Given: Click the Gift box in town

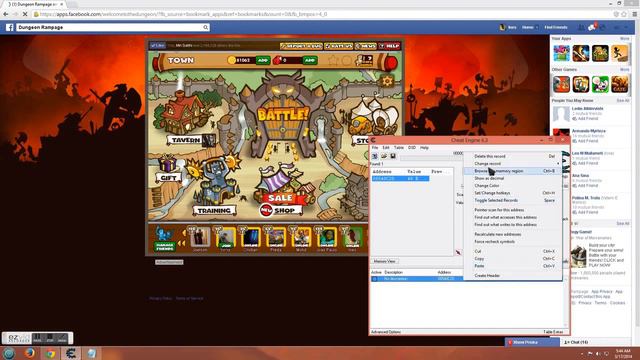Looking at the screenshot, I should [167, 168].
